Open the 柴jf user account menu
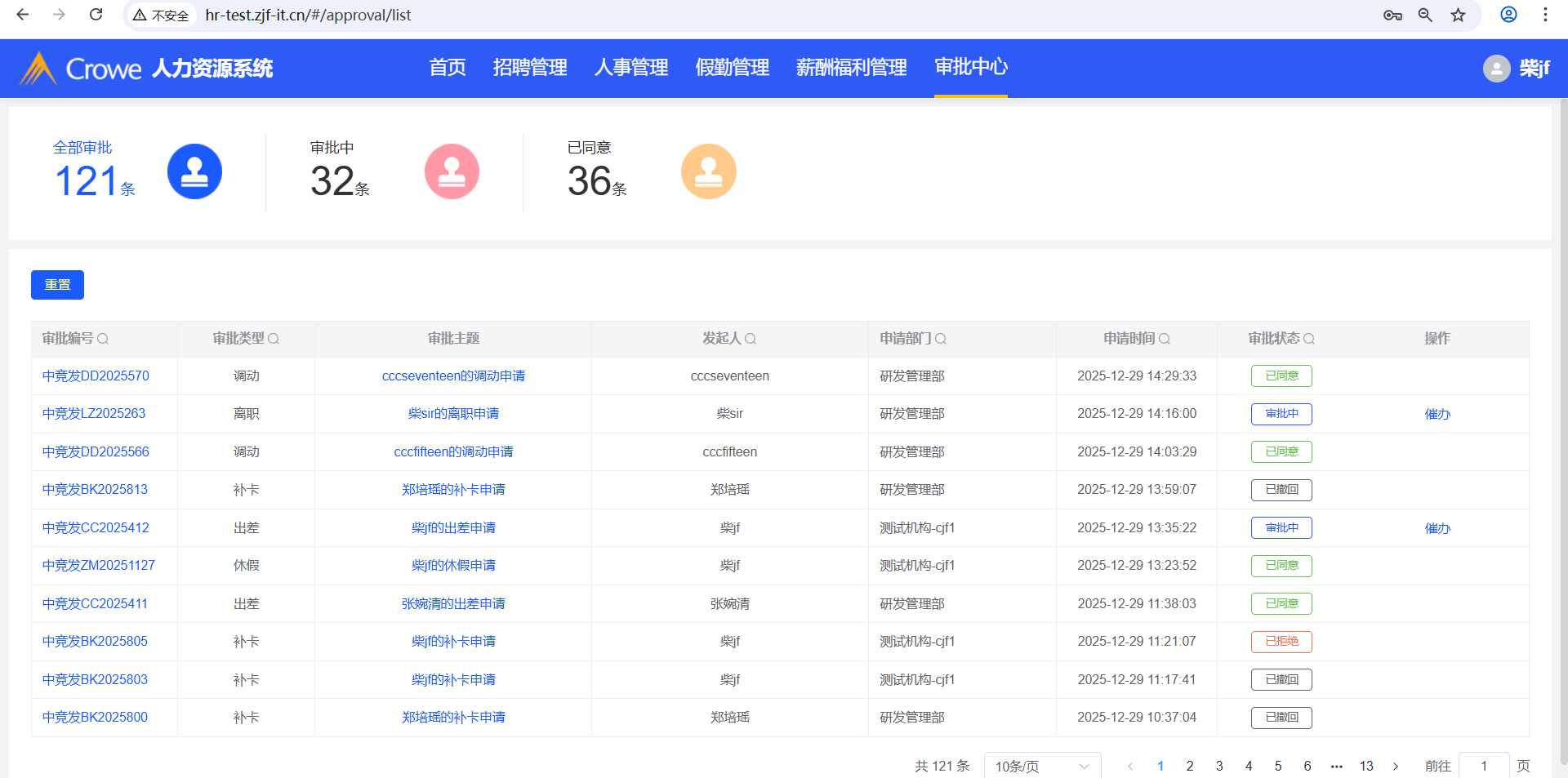The width and height of the screenshot is (1568, 778). tap(1517, 69)
